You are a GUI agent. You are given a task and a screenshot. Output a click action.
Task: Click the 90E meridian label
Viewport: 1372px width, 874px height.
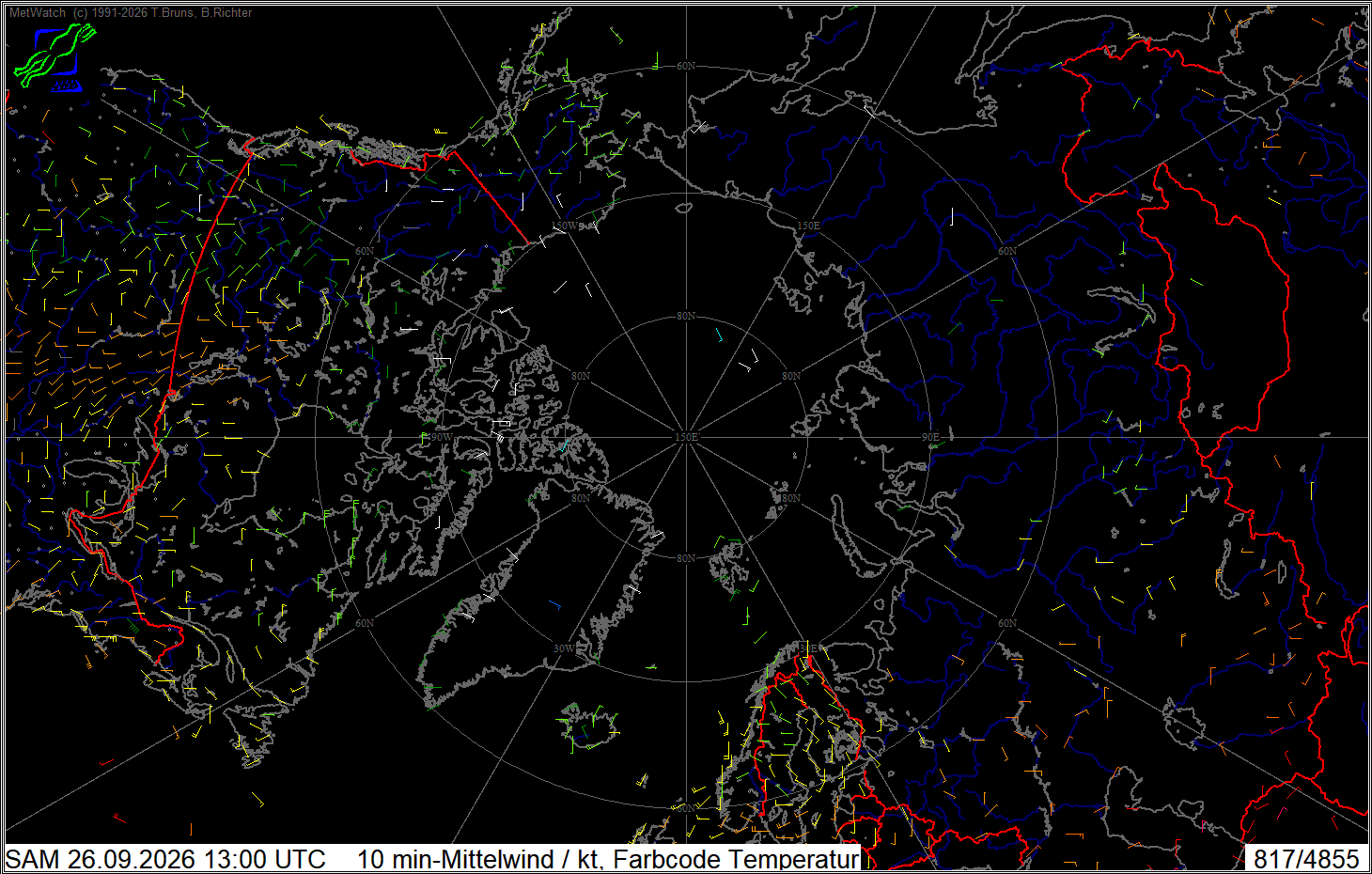[x=930, y=437]
